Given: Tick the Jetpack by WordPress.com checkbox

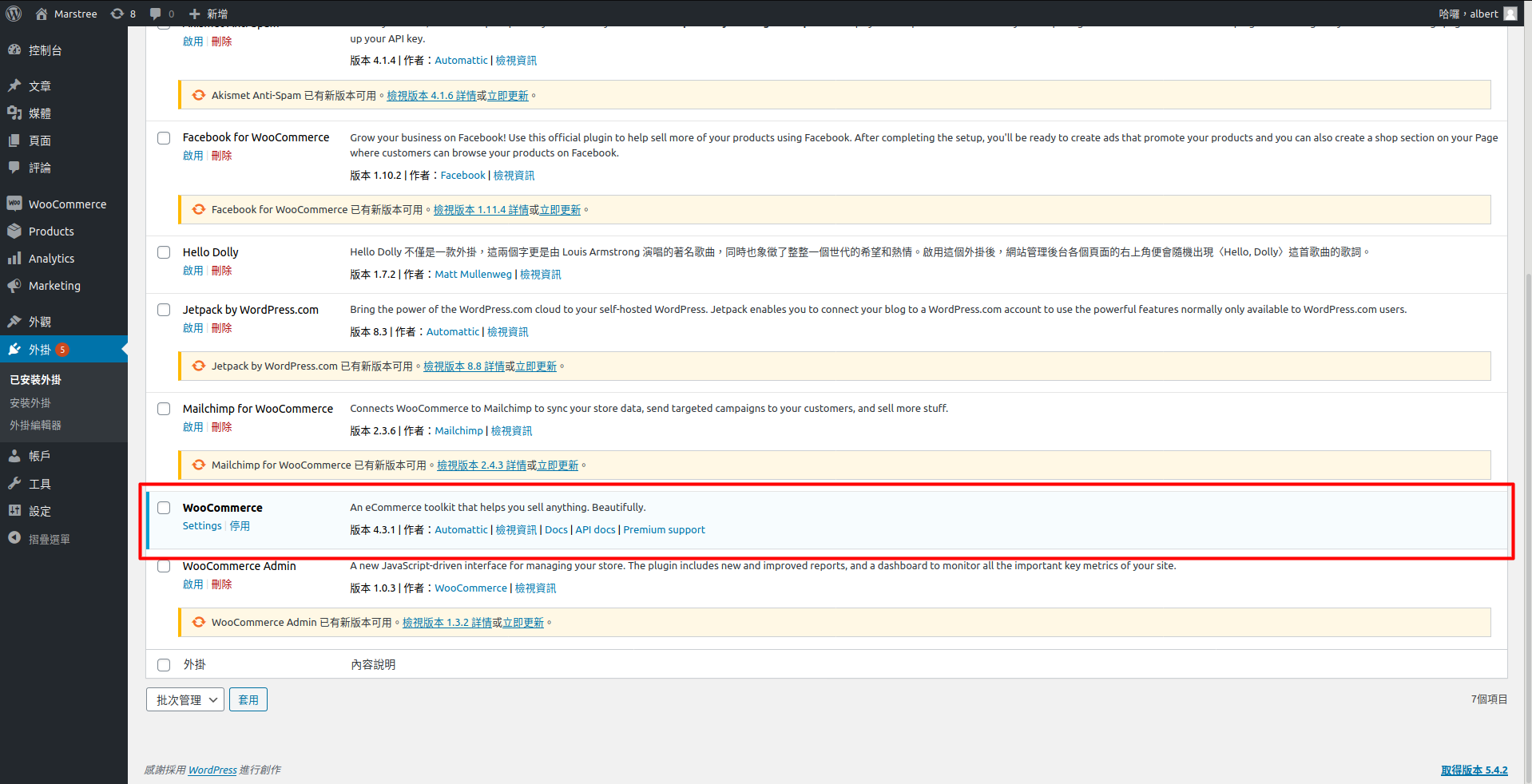Looking at the screenshot, I should pyautogui.click(x=164, y=310).
